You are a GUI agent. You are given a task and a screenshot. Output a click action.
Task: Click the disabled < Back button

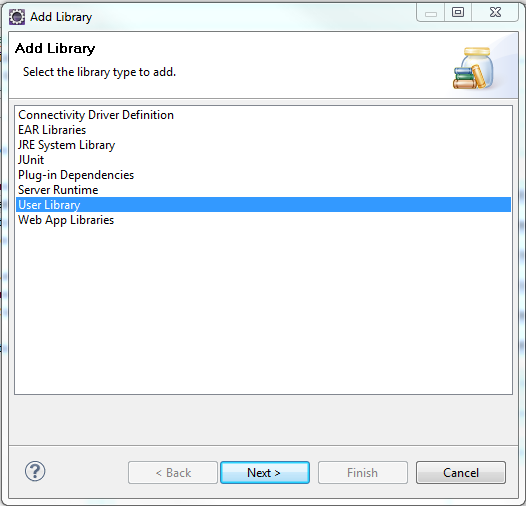point(173,472)
